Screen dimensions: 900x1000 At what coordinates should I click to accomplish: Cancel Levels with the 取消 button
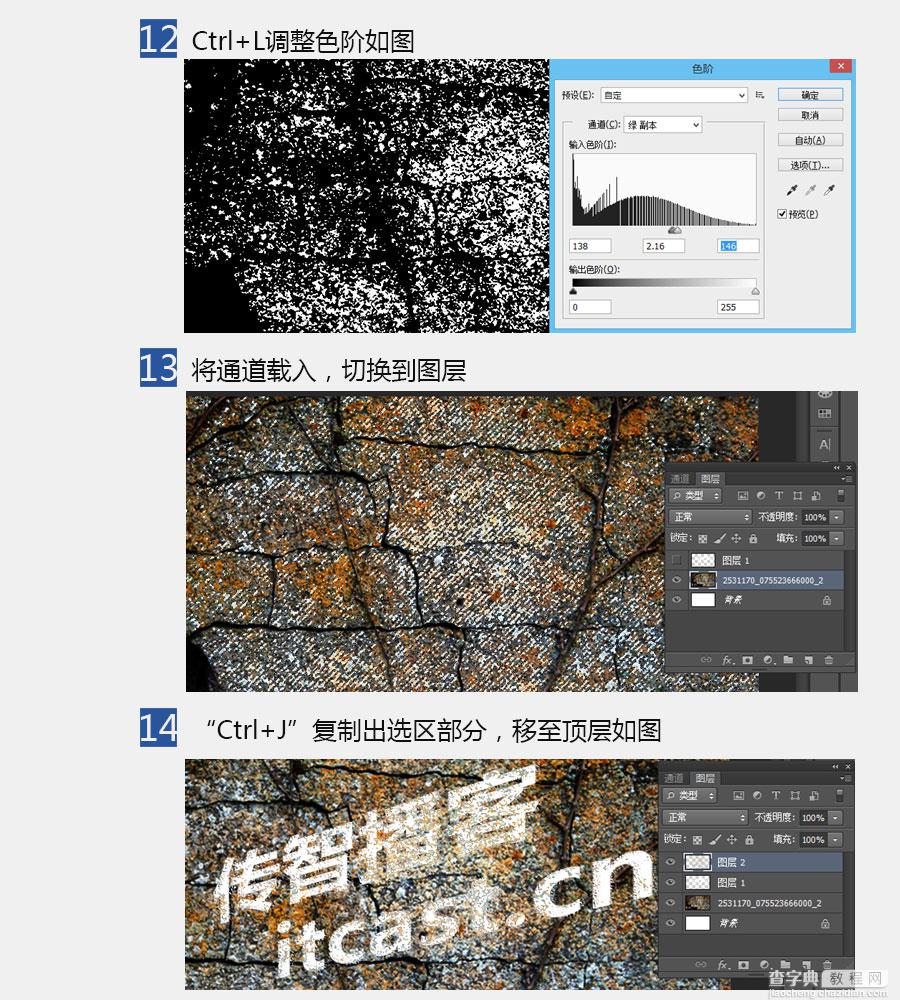pos(810,115)
